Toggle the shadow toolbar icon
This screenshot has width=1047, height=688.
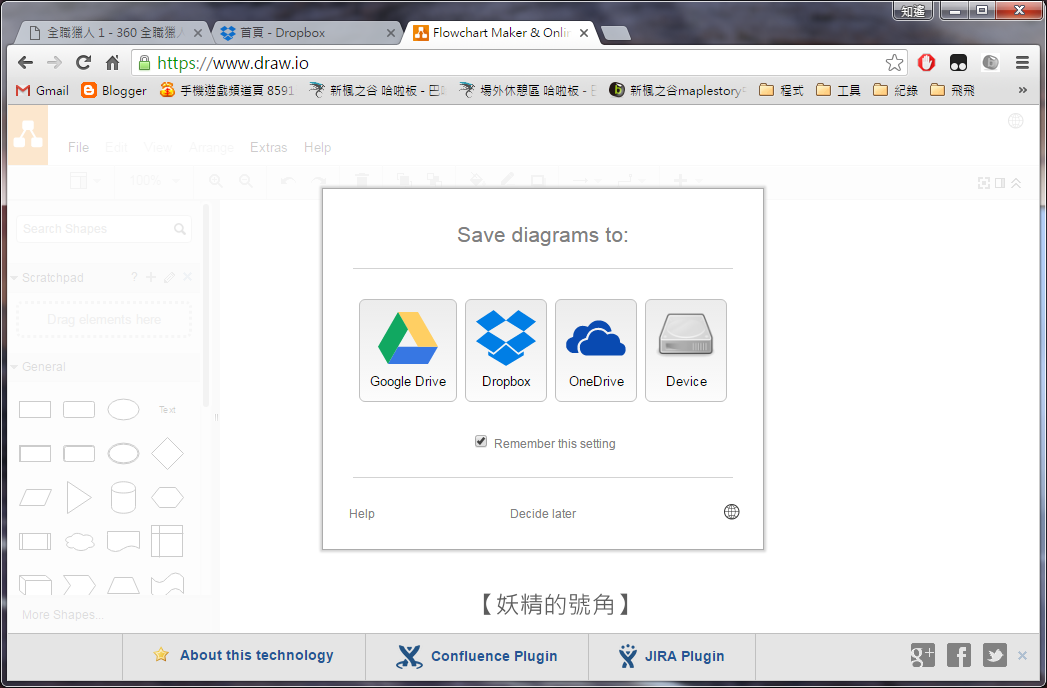coord(538,181)
